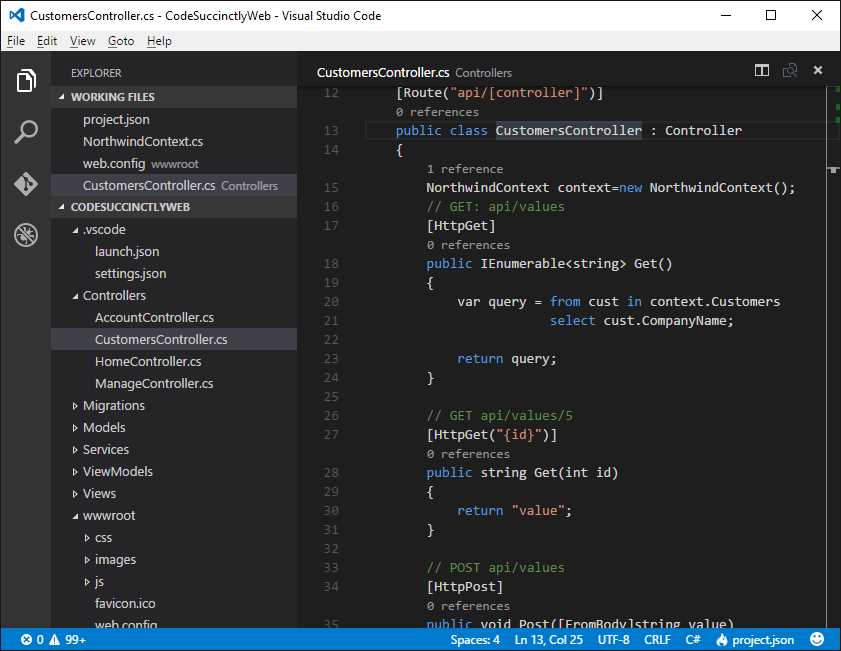Image resolution: width=841 pixels, height=651 pixels.
Task: Change line ending CRLF
Action: (x=657, y=640)
